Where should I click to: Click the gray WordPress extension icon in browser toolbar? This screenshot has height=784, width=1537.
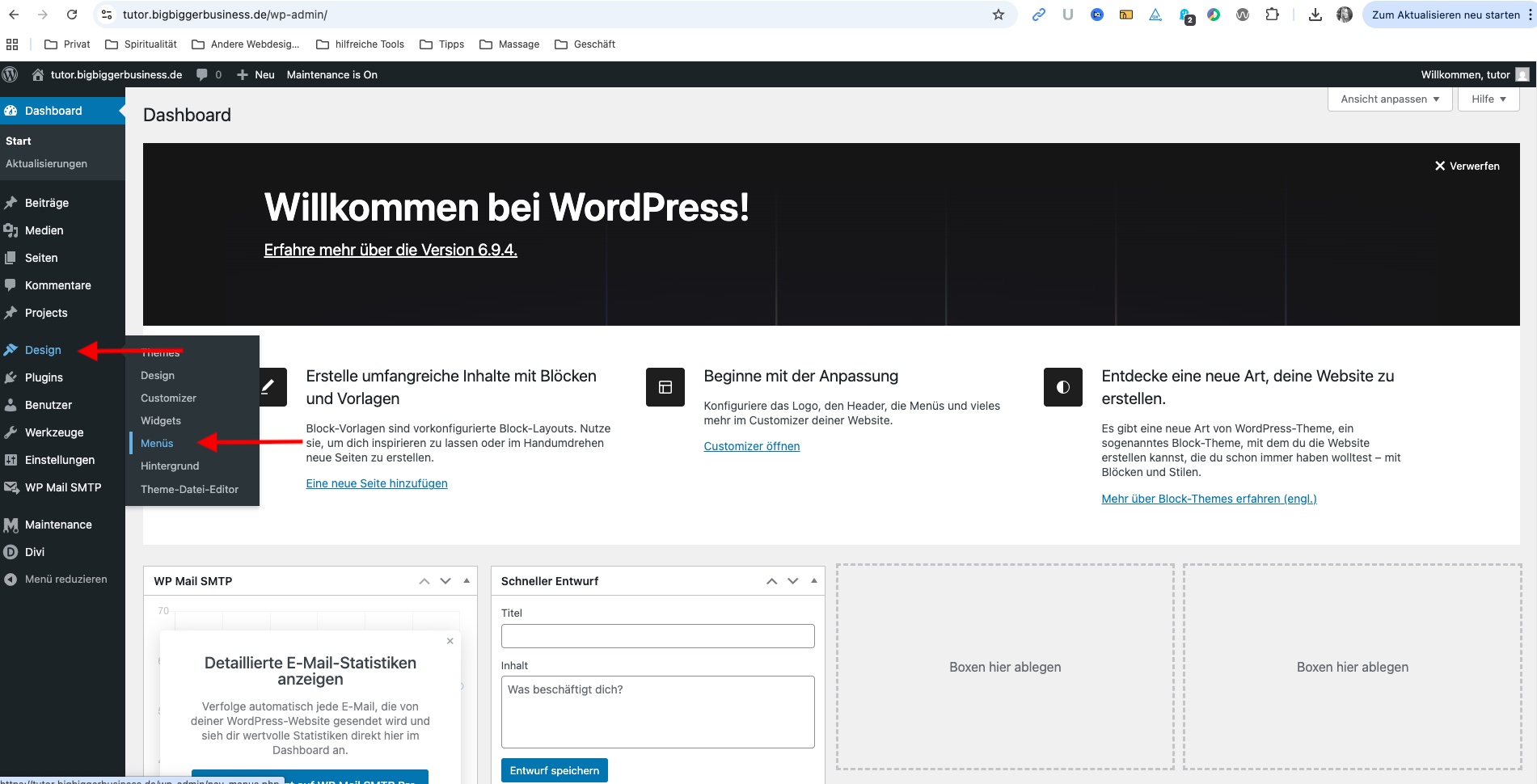point(1243,15)
